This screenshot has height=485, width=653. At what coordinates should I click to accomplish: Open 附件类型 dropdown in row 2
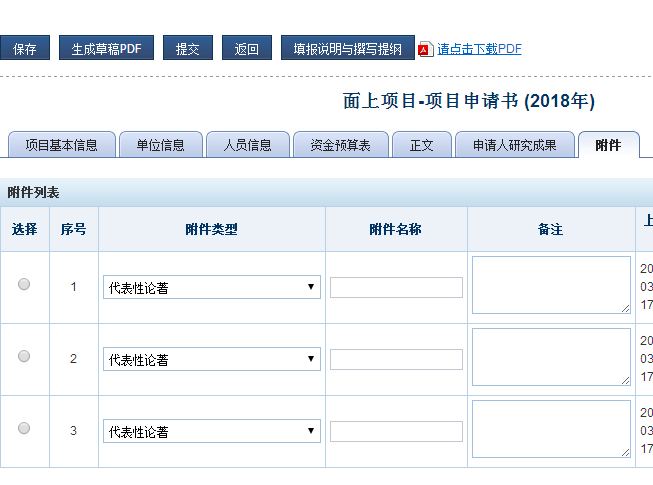pos(212,359)
